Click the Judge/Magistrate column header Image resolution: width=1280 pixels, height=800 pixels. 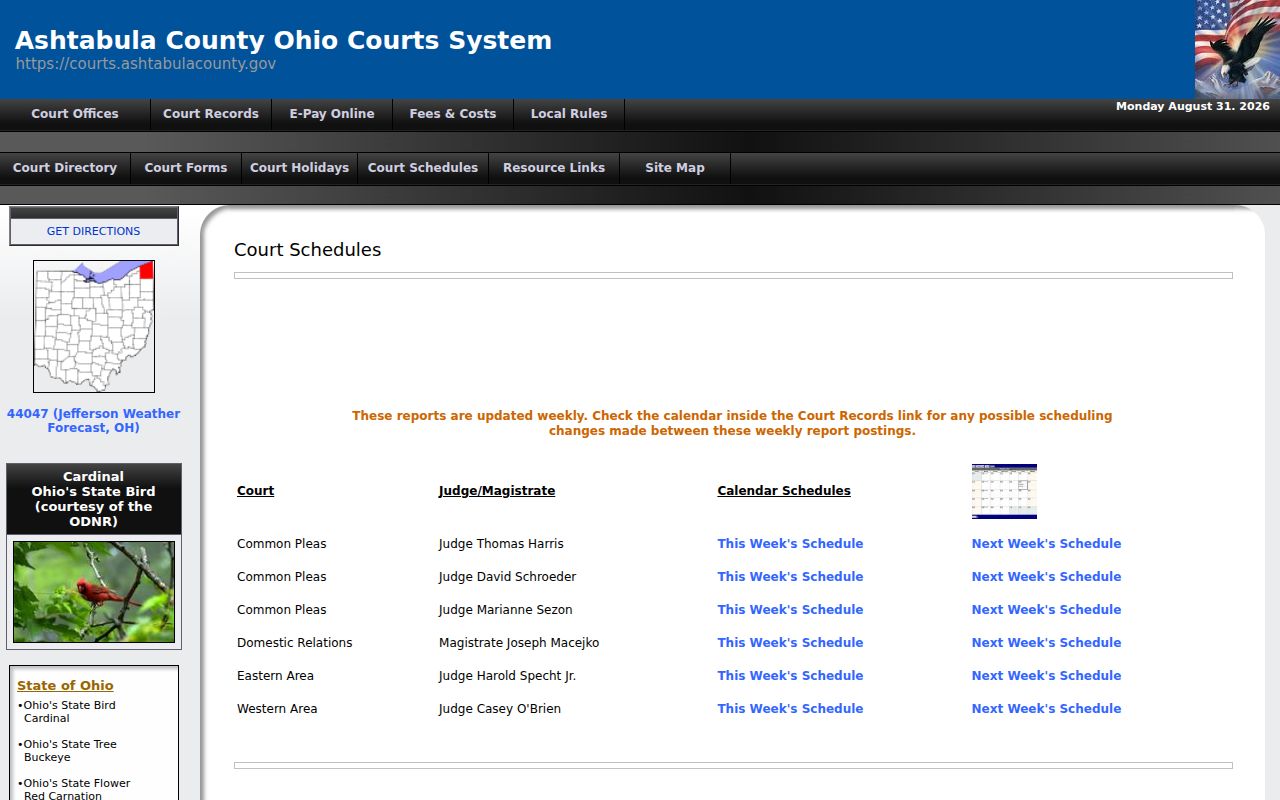point(497,491)
